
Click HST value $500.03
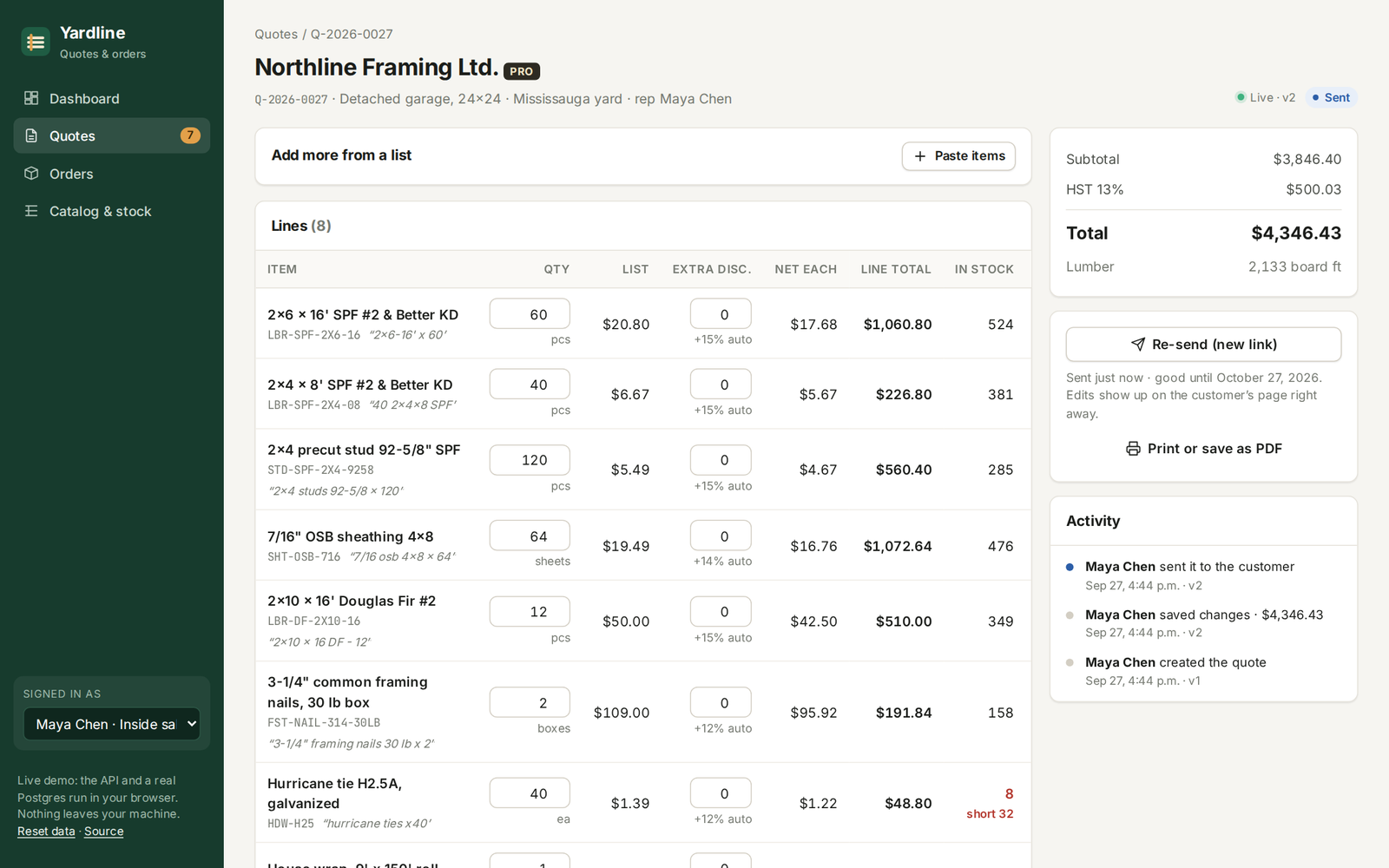1313,189
